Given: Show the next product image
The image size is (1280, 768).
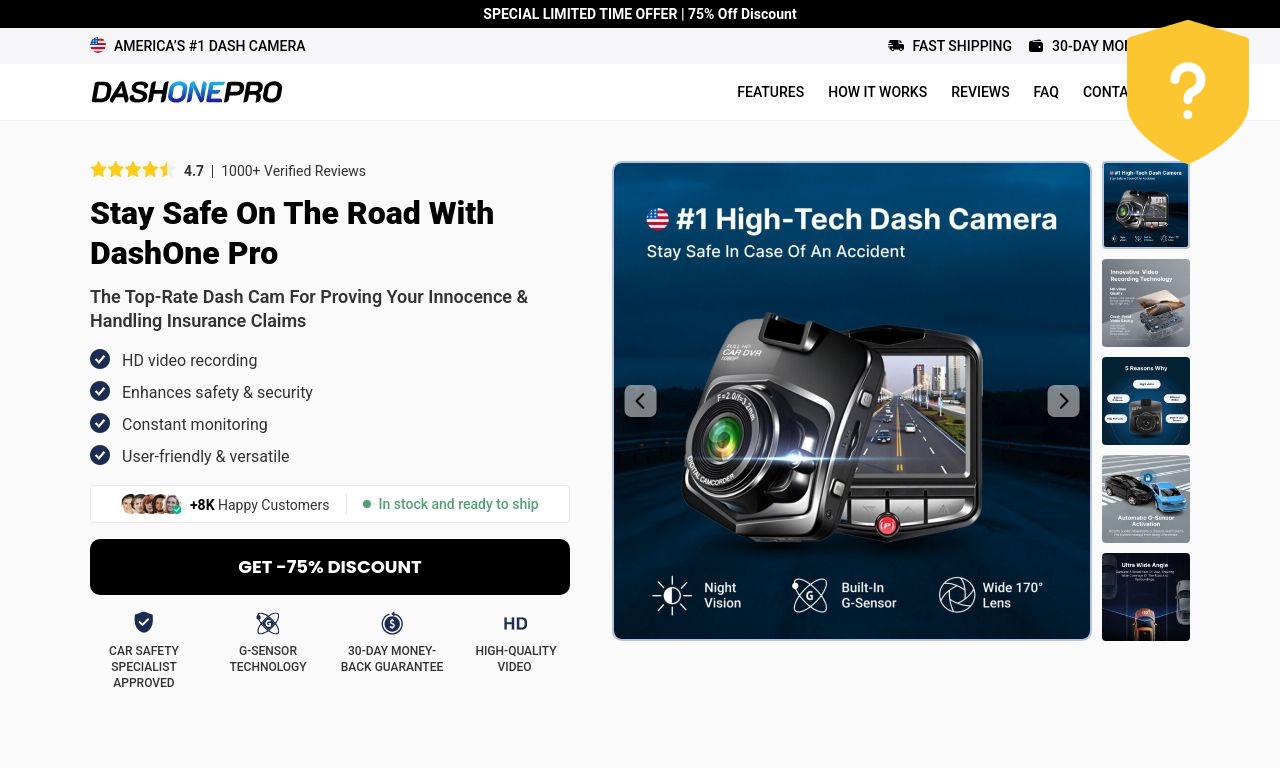Looking at the screenshot, I should pos(1063,401).
